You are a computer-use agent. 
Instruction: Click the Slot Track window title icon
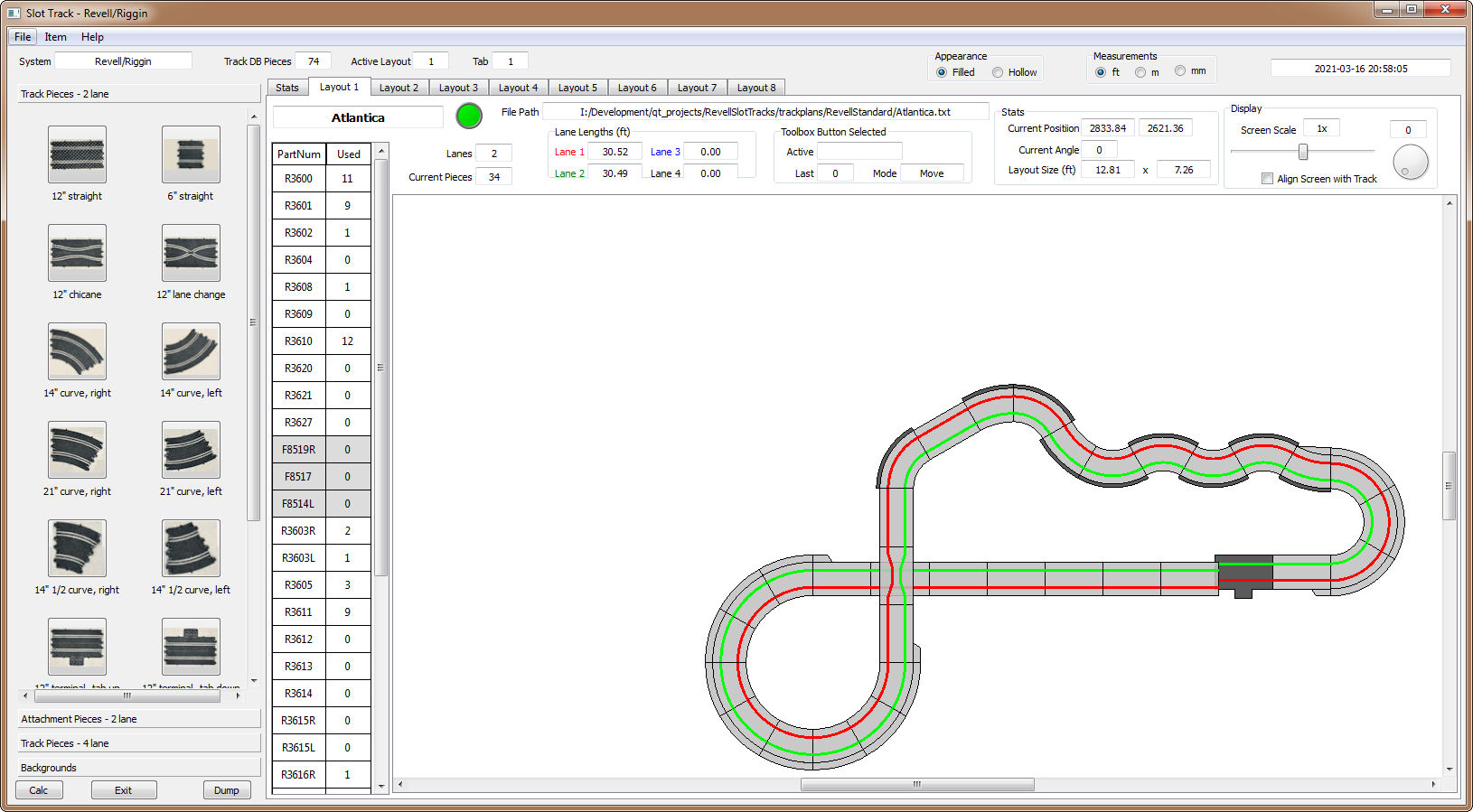(x=14, y=13)
